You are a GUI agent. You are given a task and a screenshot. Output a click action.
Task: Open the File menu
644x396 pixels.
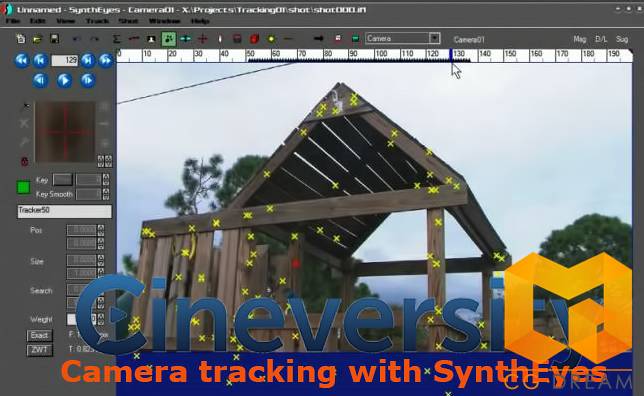[x=13, y=21]
